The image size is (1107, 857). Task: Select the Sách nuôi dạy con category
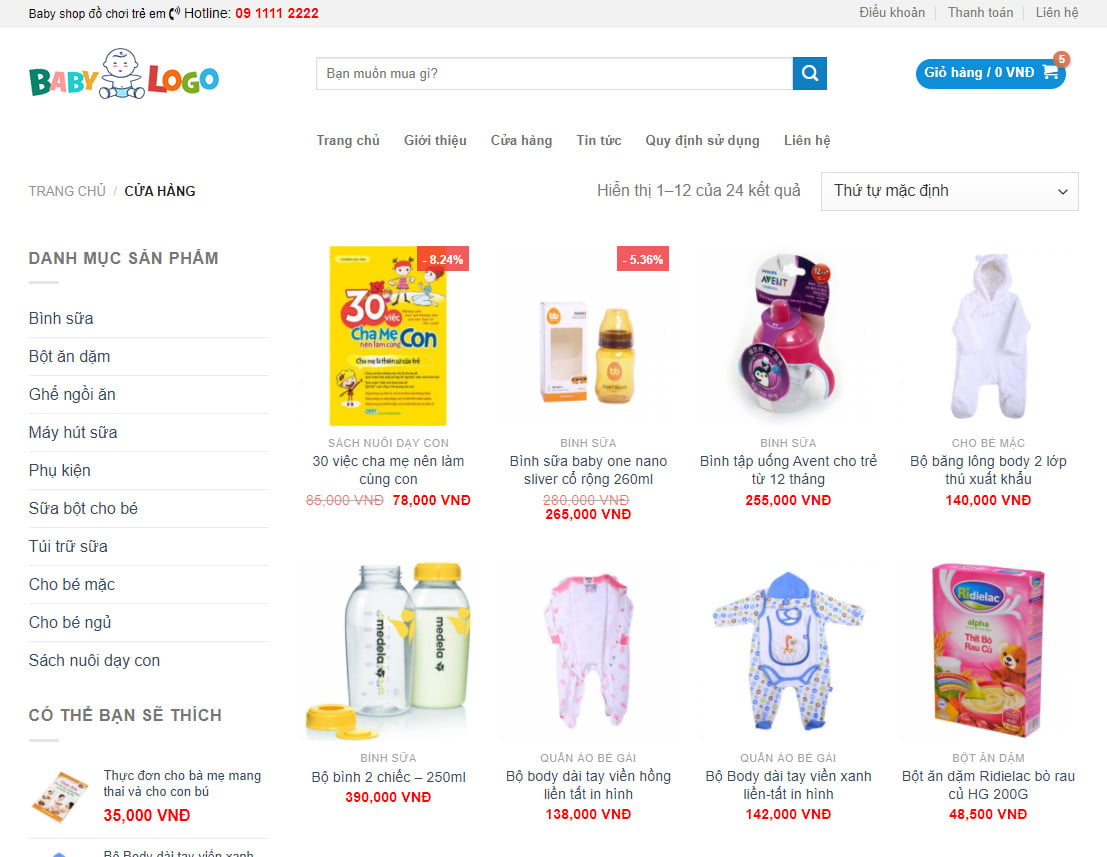[94, 661]
